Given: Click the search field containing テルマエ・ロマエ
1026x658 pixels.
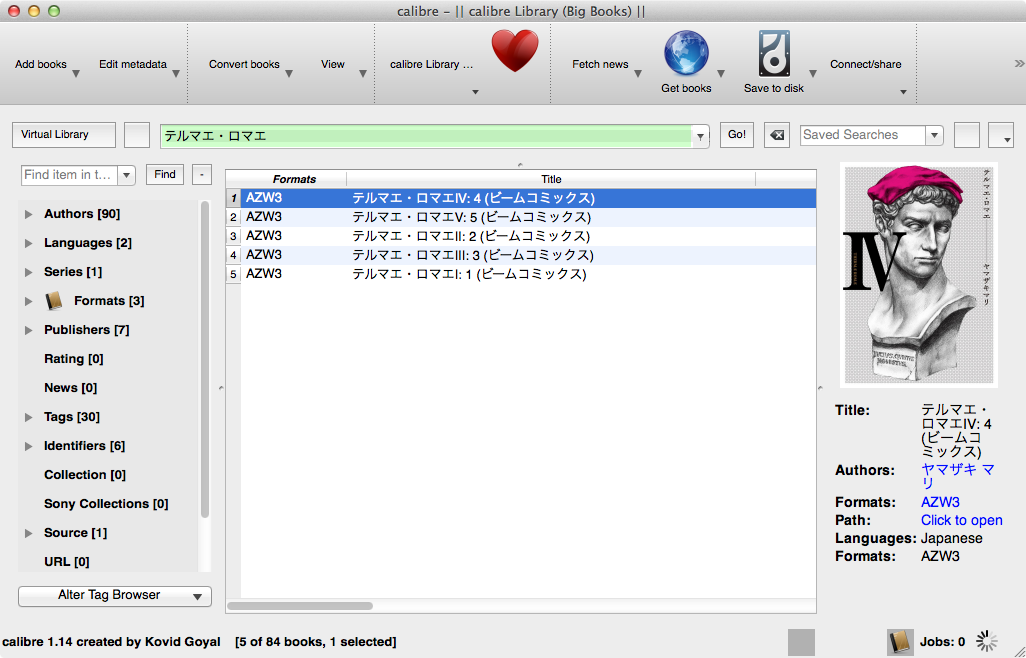Looking at the screenshot, I should (427, 136).
